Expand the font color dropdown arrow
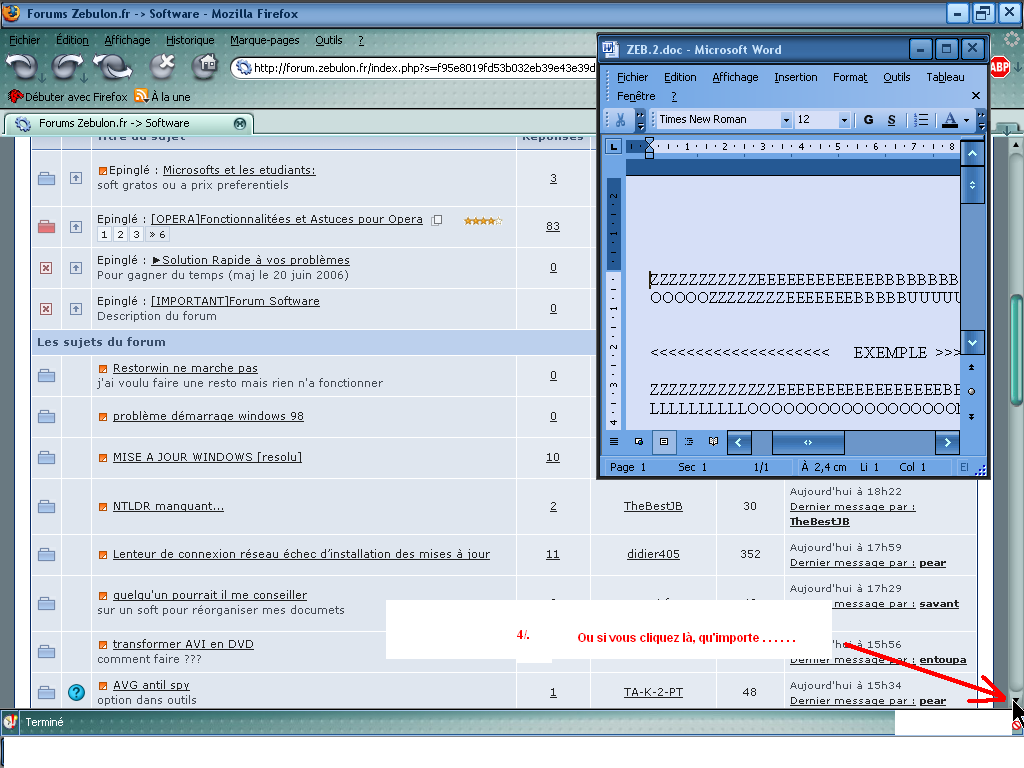This screenshot has width=1024, height=768. tap(966, 120)
